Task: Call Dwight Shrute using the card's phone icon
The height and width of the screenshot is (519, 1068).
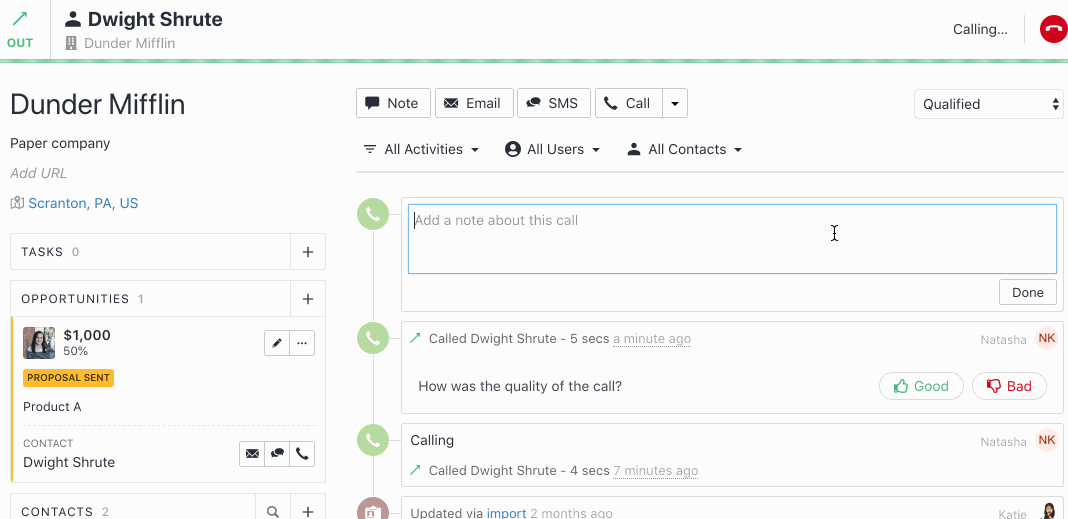Action: (302, 454)
